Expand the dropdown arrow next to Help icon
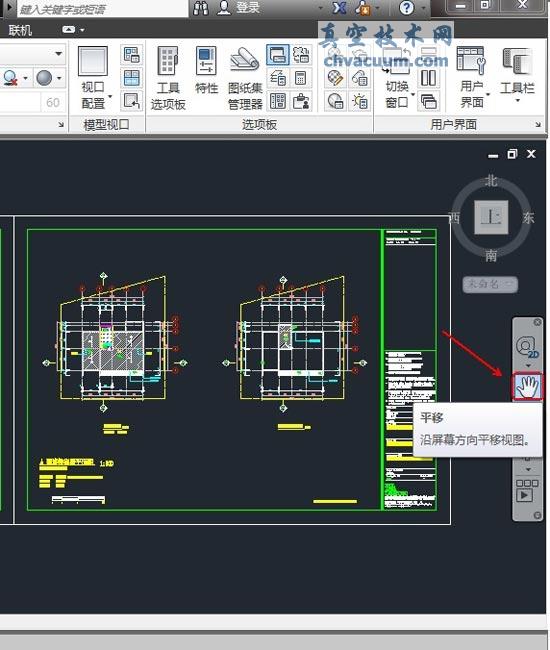 pyautogui.click(x=423, y=8)
